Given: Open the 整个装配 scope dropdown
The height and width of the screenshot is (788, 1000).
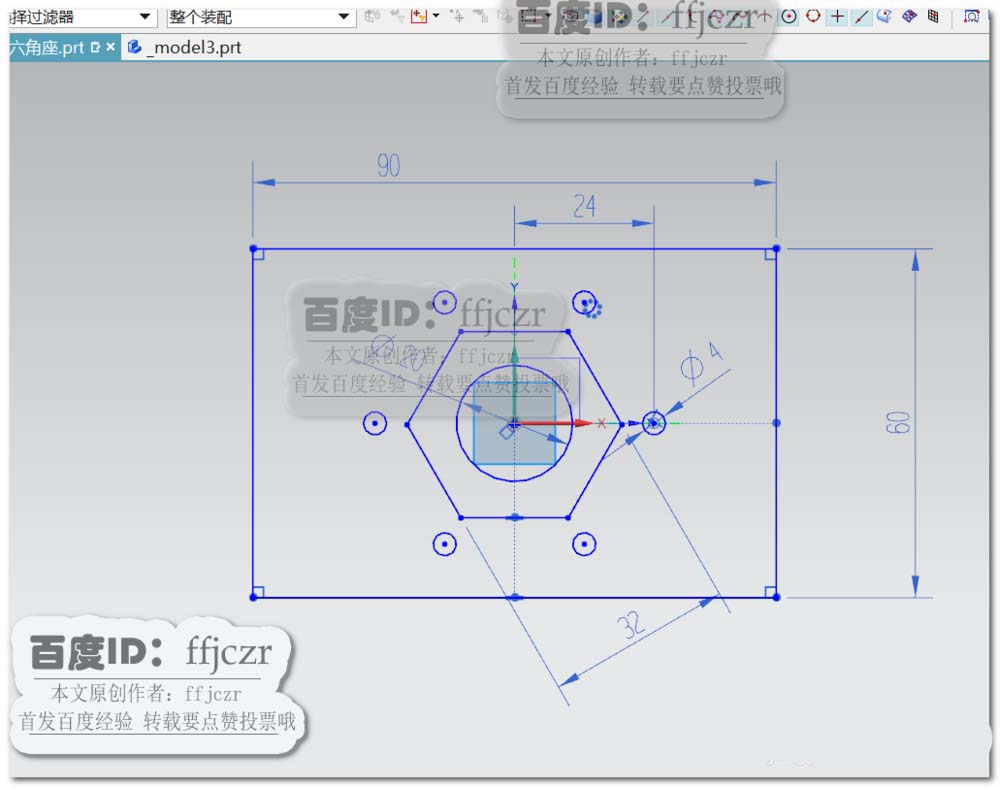Looking at the screenshot, I should (260, 17).
